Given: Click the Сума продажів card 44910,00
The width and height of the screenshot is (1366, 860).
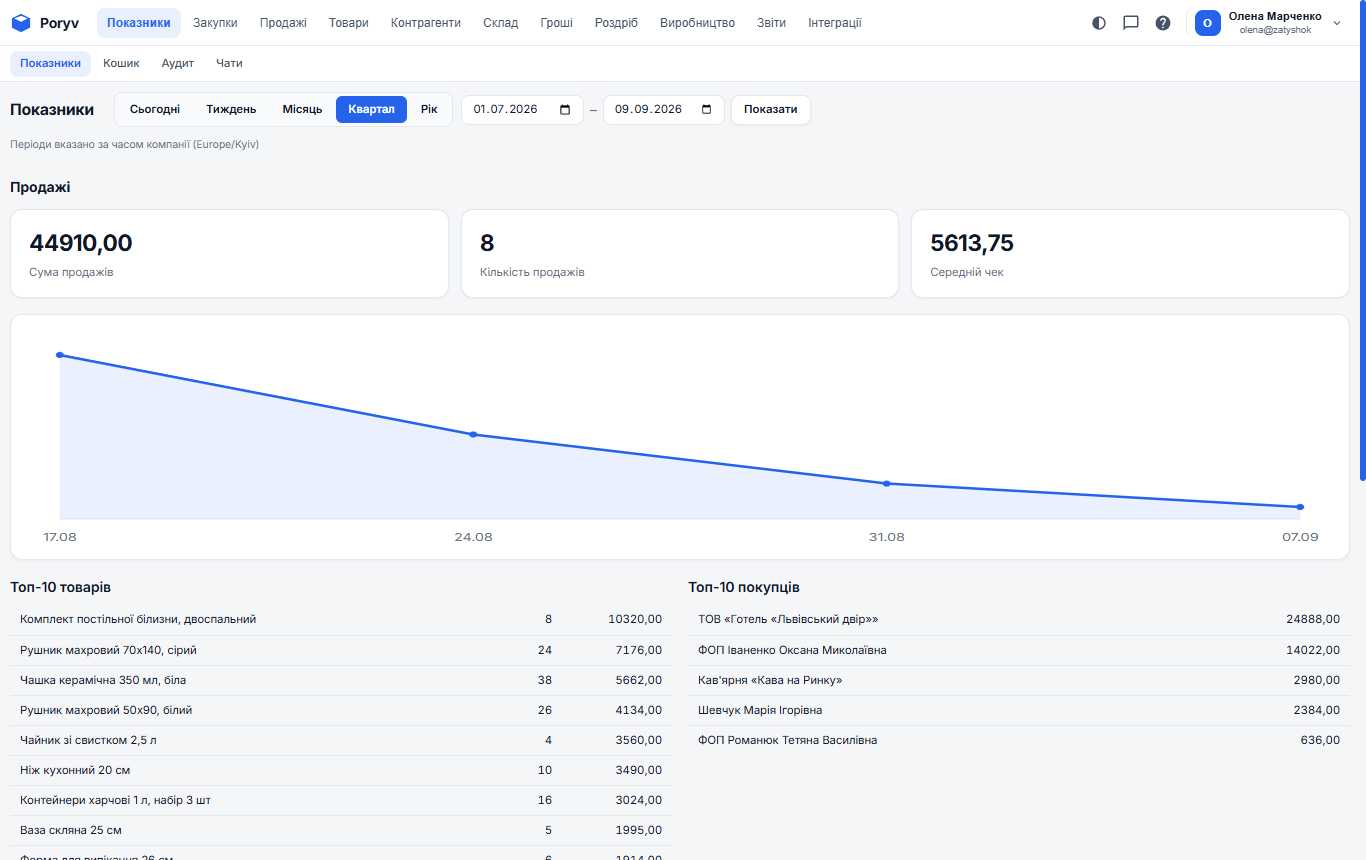Looking at the screenshot, I should pos(229,254).
